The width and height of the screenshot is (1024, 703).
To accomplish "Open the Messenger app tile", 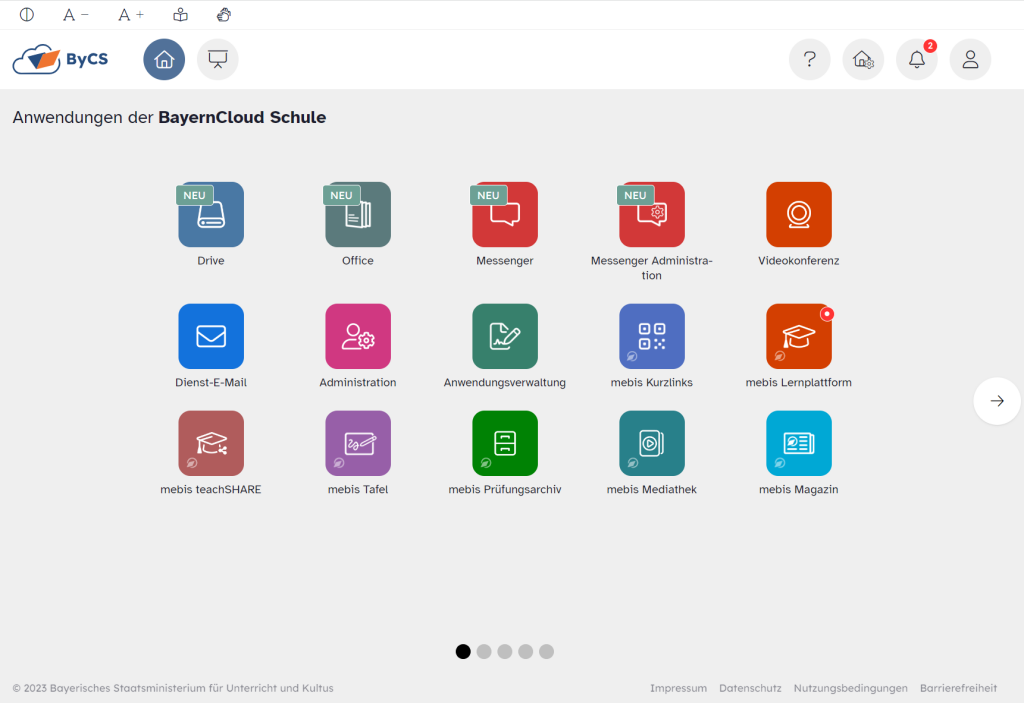I will [505, 214].
